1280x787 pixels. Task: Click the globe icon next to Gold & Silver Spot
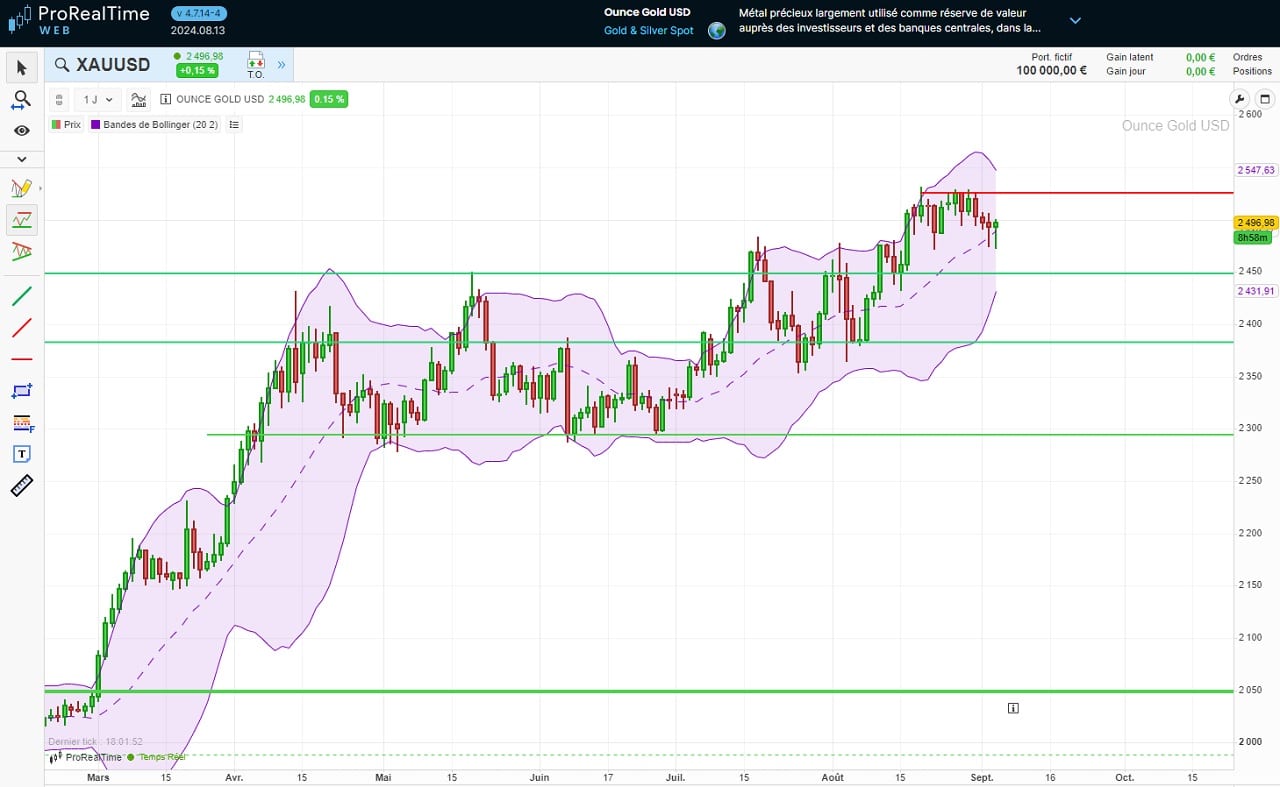tap(716, 30)
